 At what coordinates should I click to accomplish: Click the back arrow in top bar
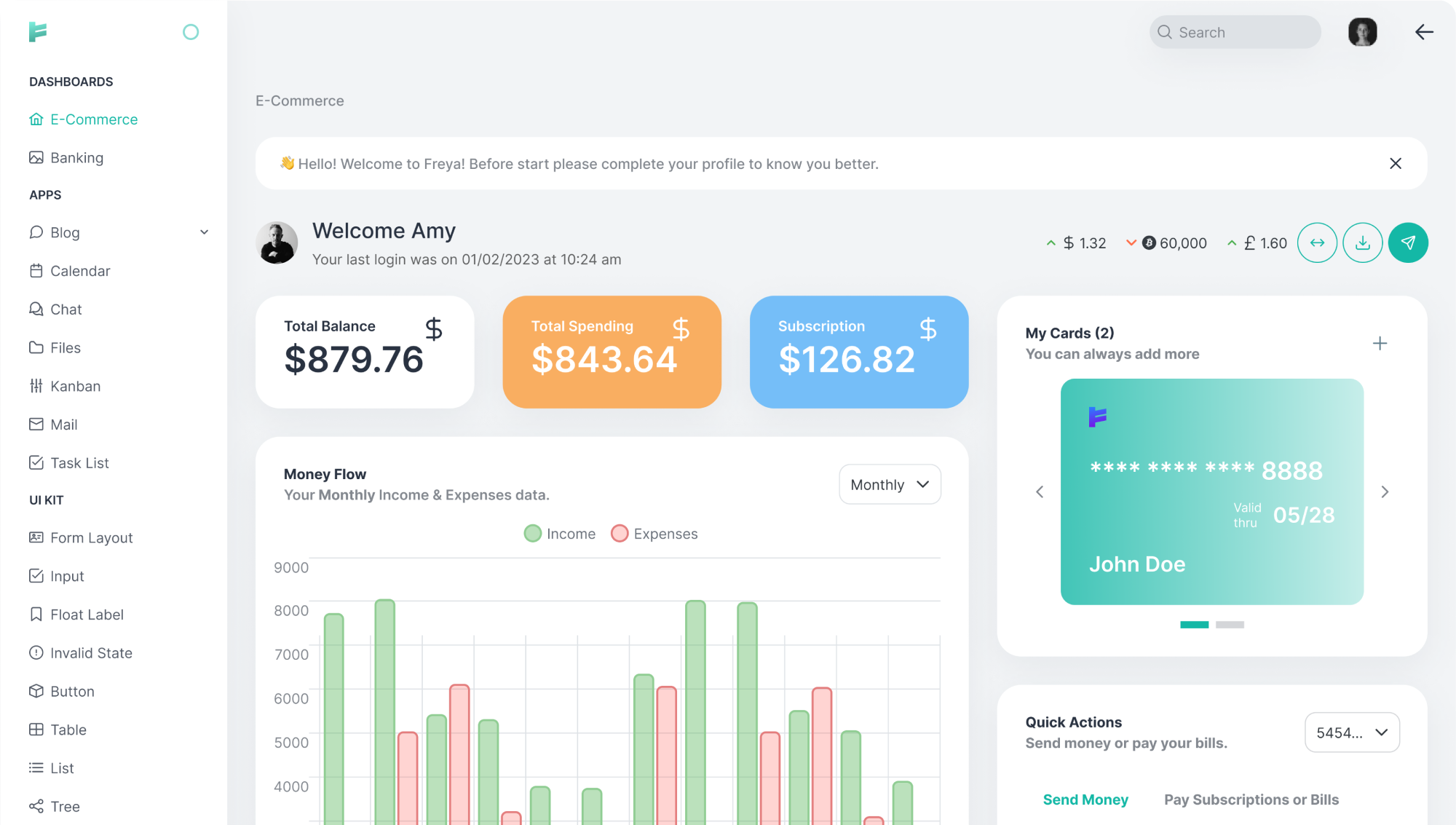click(x=1424, y=32)
